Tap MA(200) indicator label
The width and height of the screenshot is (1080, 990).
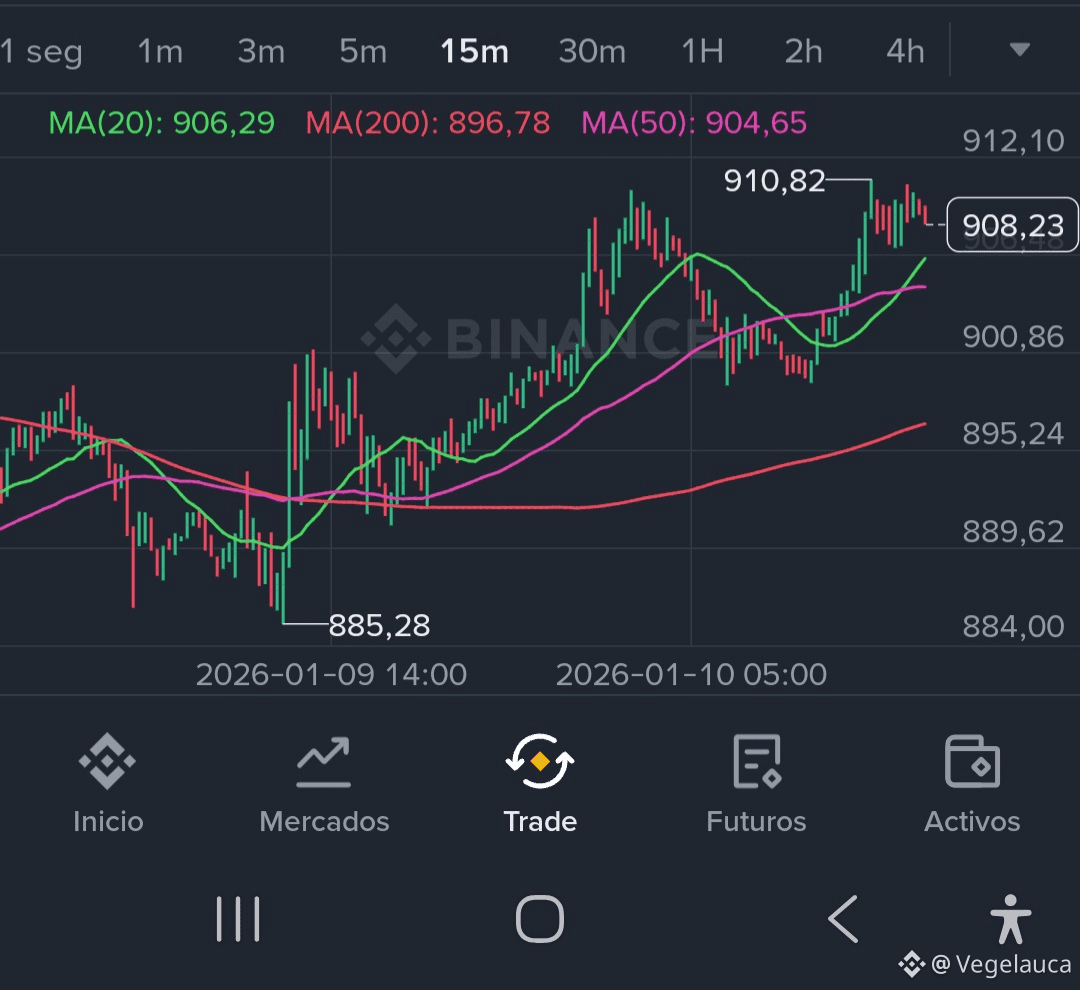coord(427,123)
